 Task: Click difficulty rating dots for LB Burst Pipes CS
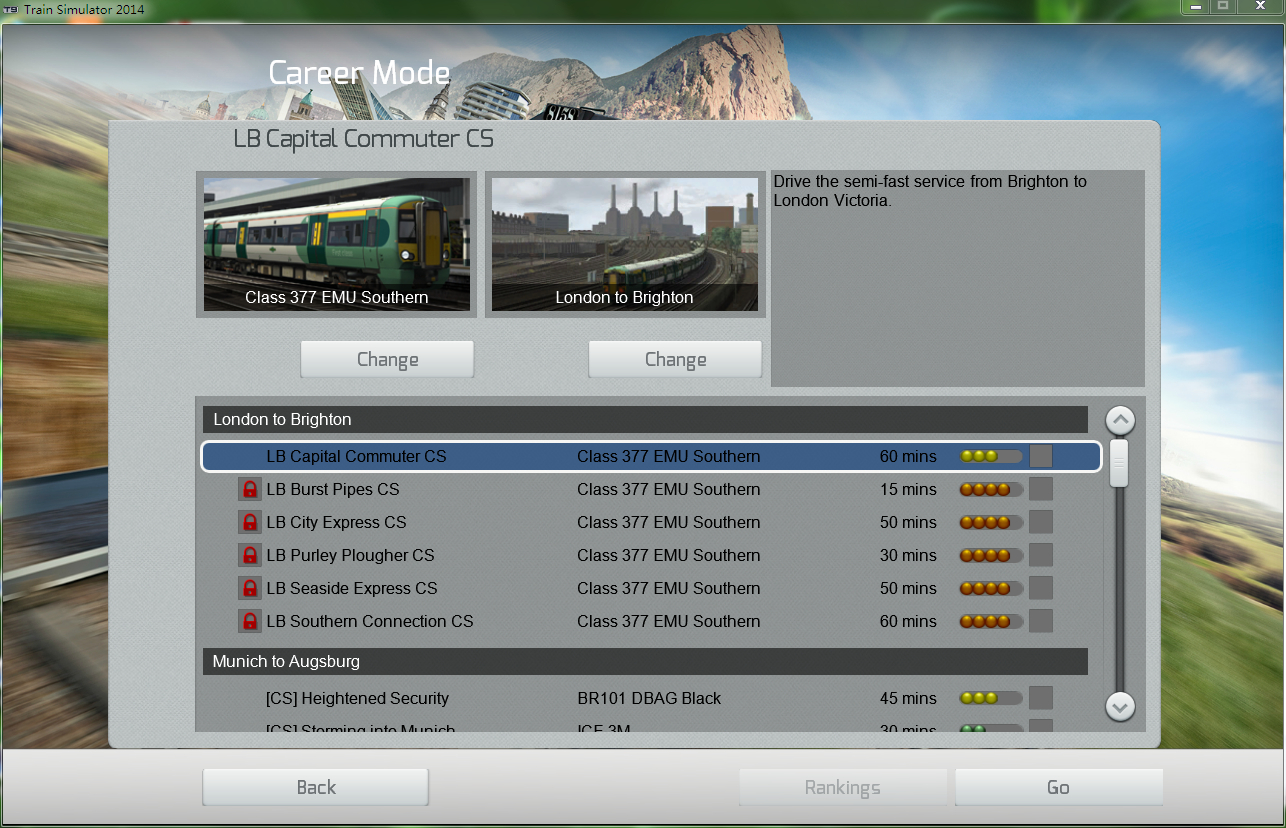click(x=991, y=489)
